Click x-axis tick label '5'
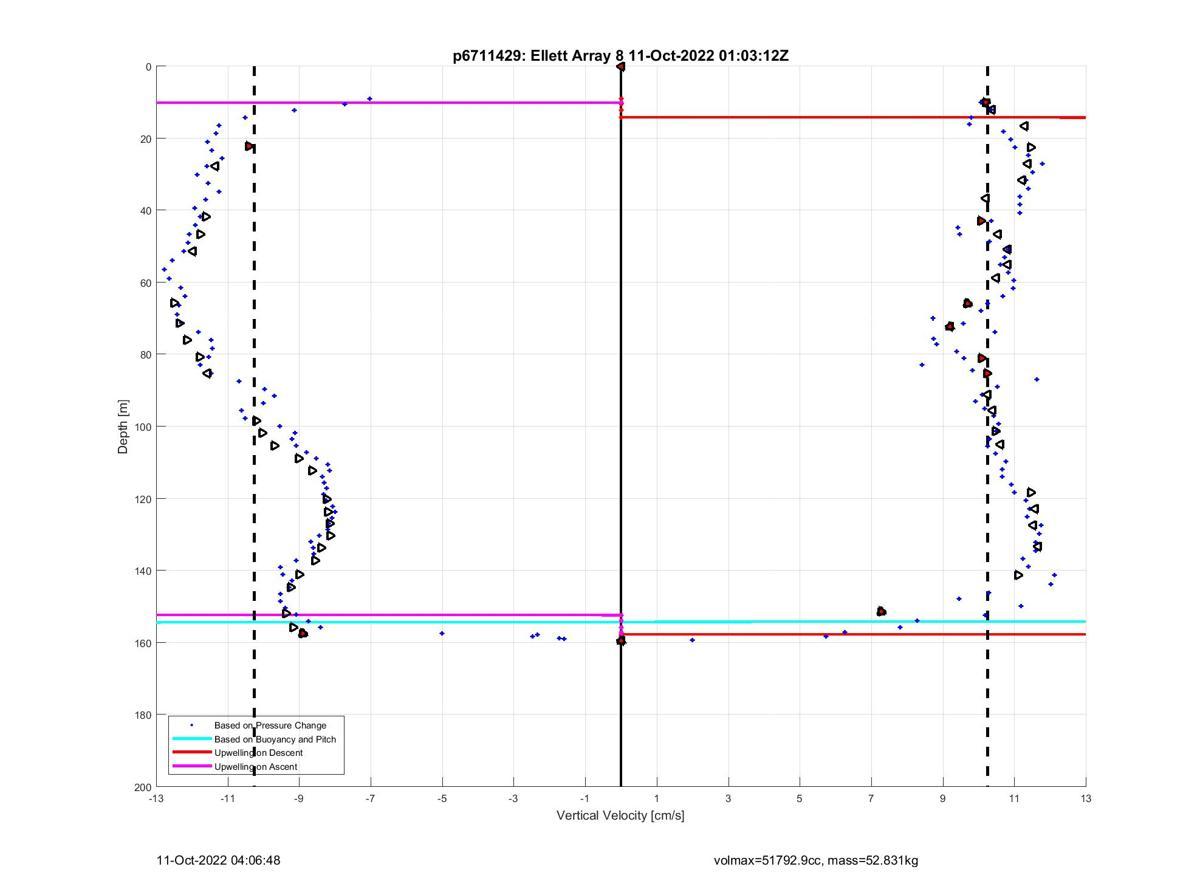 [x=800, y=798]
